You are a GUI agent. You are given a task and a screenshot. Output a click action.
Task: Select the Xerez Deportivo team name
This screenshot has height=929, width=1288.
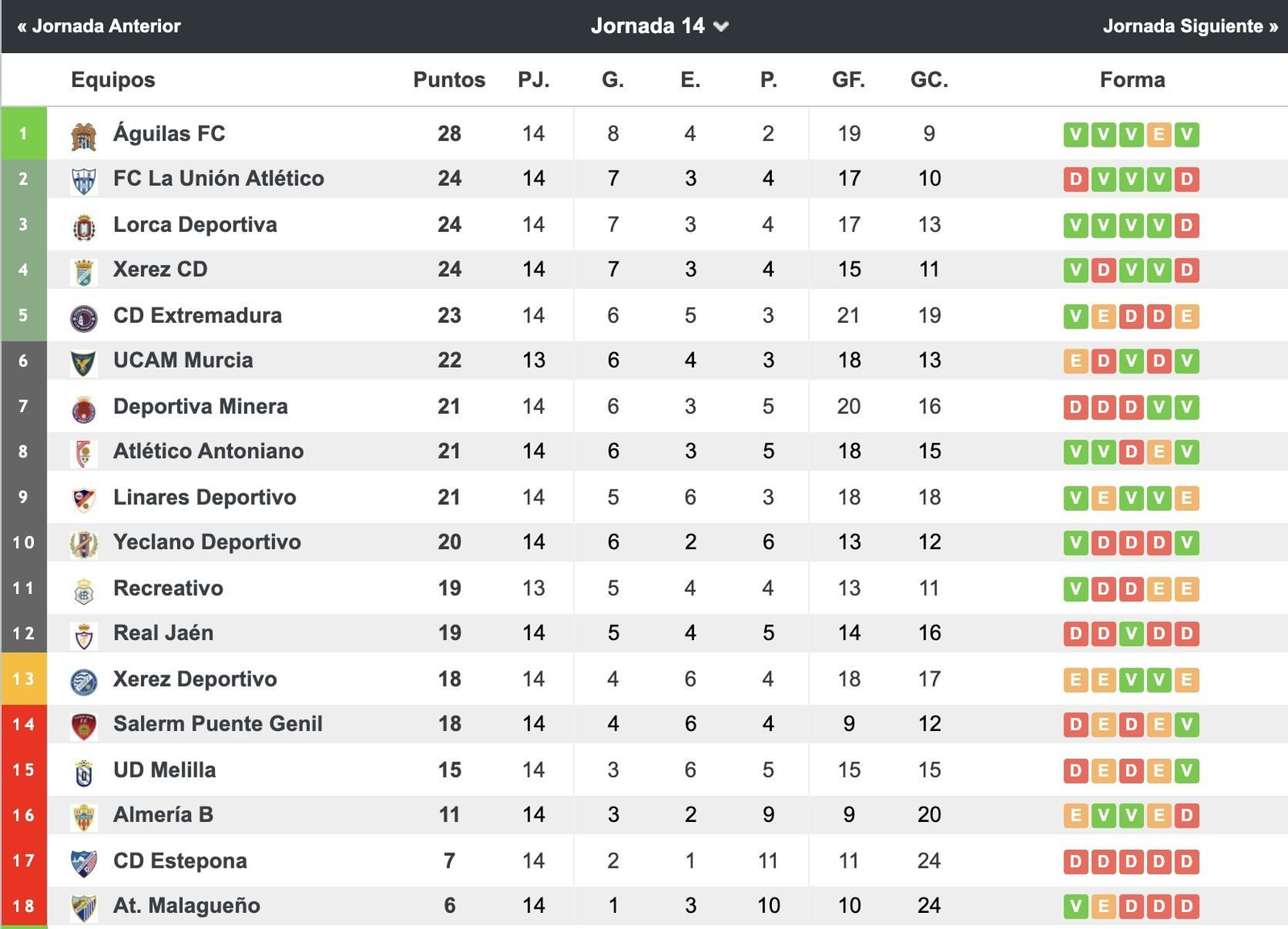click(193, 679)
